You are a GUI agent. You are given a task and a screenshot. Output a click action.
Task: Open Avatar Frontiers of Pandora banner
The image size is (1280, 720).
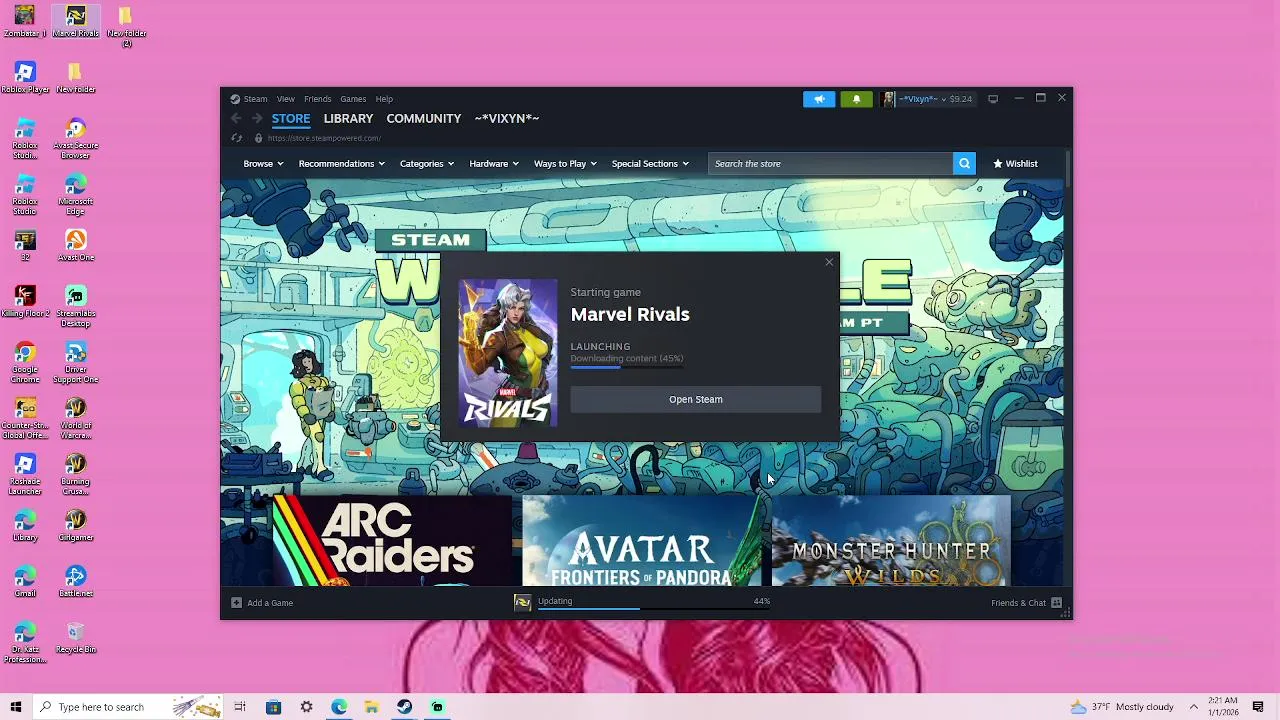[x=641, y=541]
